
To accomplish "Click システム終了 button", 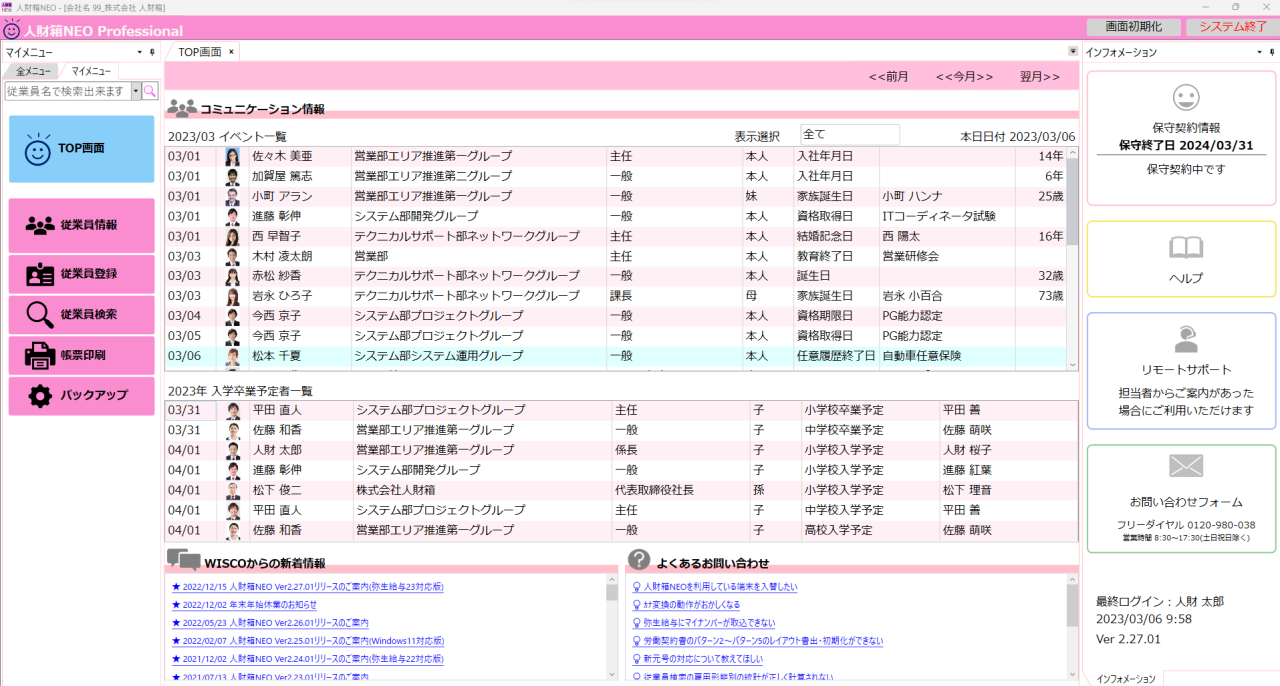I will pyautogui.click(x=1233, y=27).
